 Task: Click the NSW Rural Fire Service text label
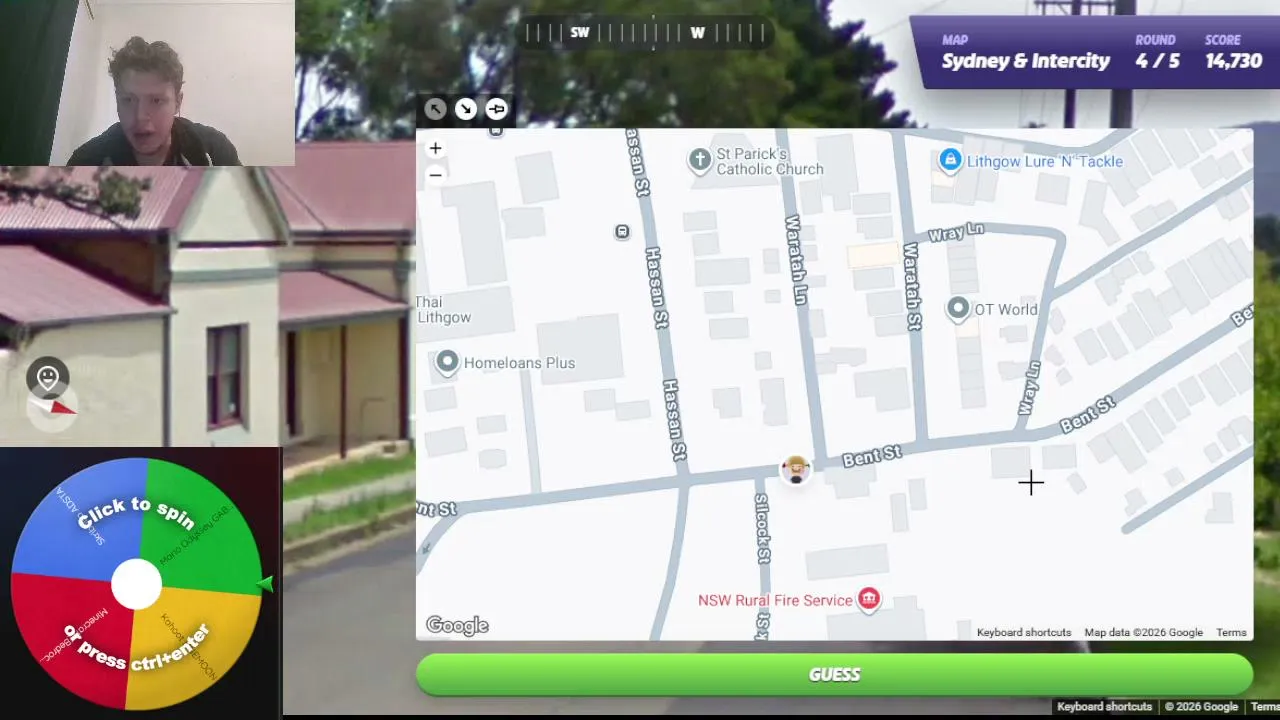coord(775,600)
